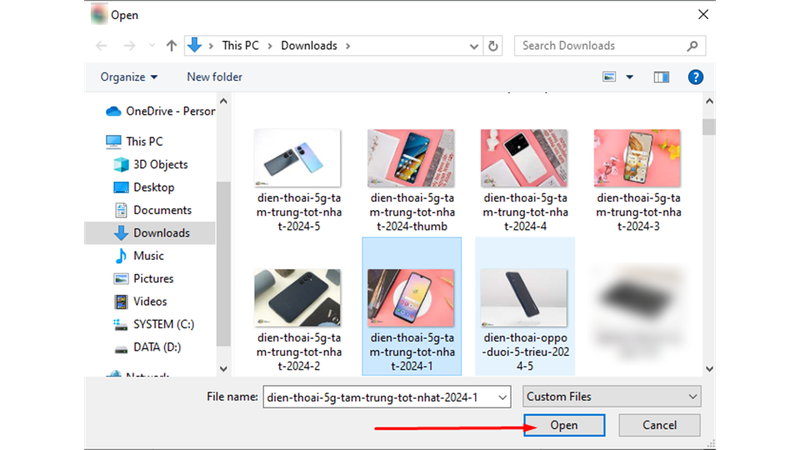Click the SYSTEM (C:) drive icon
This screenshot has height=450, width=800.
coord(121,325)
